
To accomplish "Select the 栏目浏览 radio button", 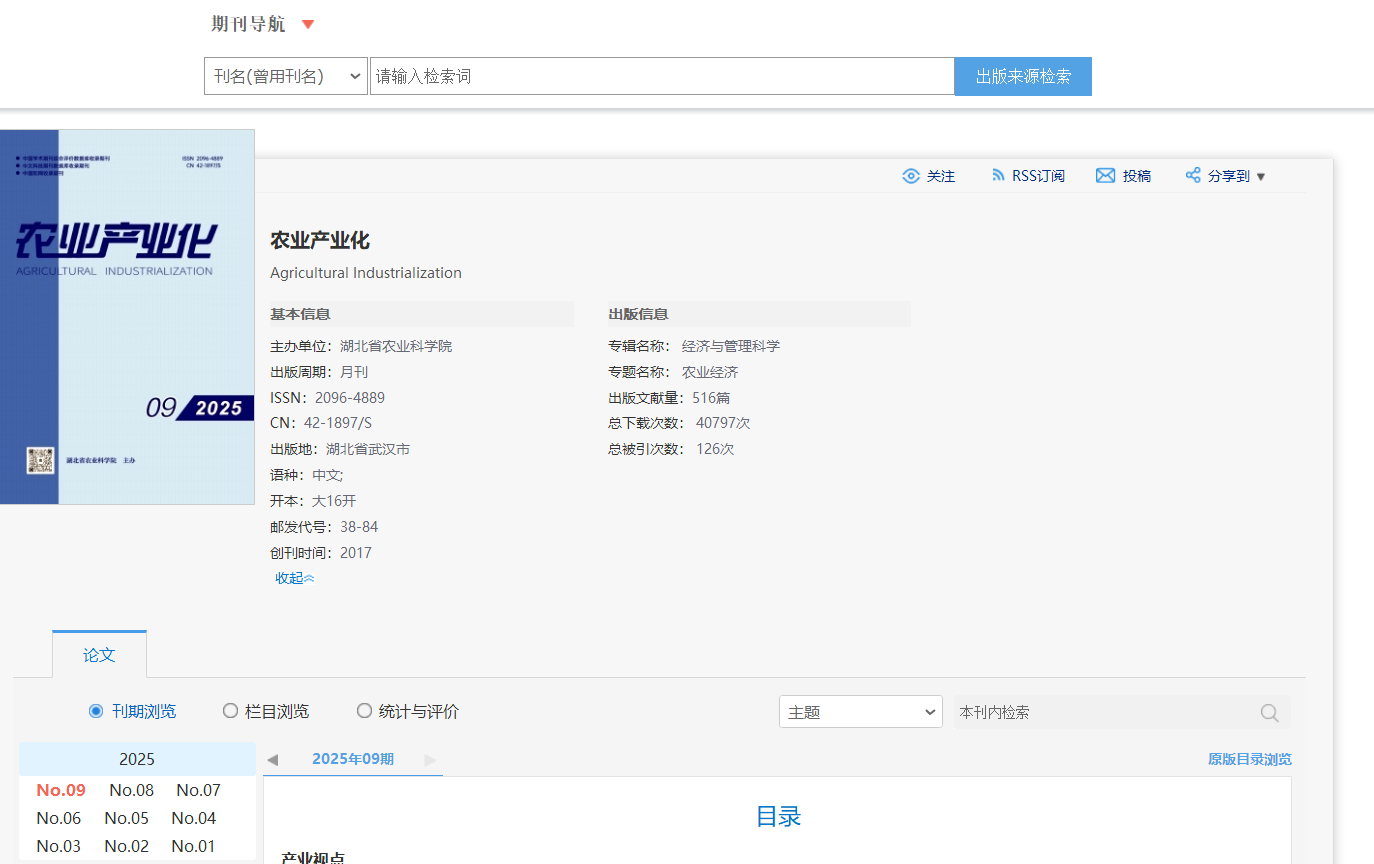I will point(230,711).
